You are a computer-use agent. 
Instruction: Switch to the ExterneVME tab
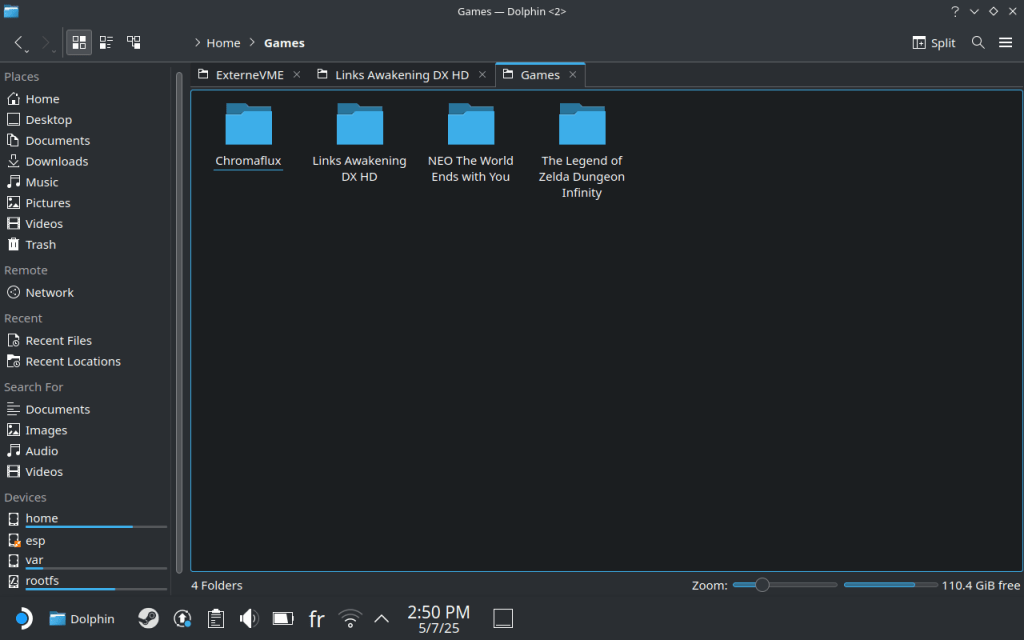click(249, 75)
